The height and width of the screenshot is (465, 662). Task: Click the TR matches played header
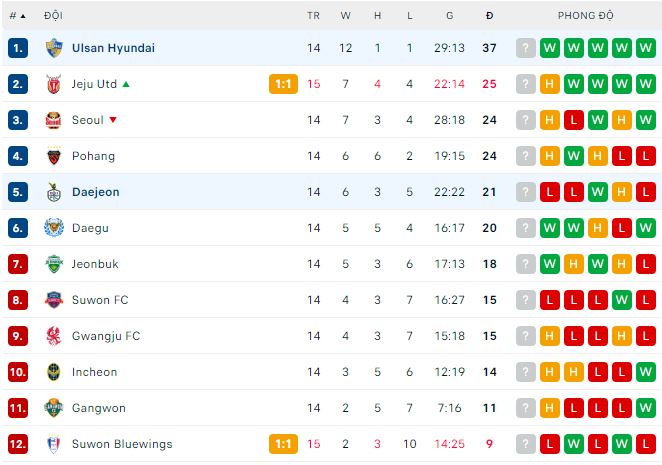(x=314, y=16)
